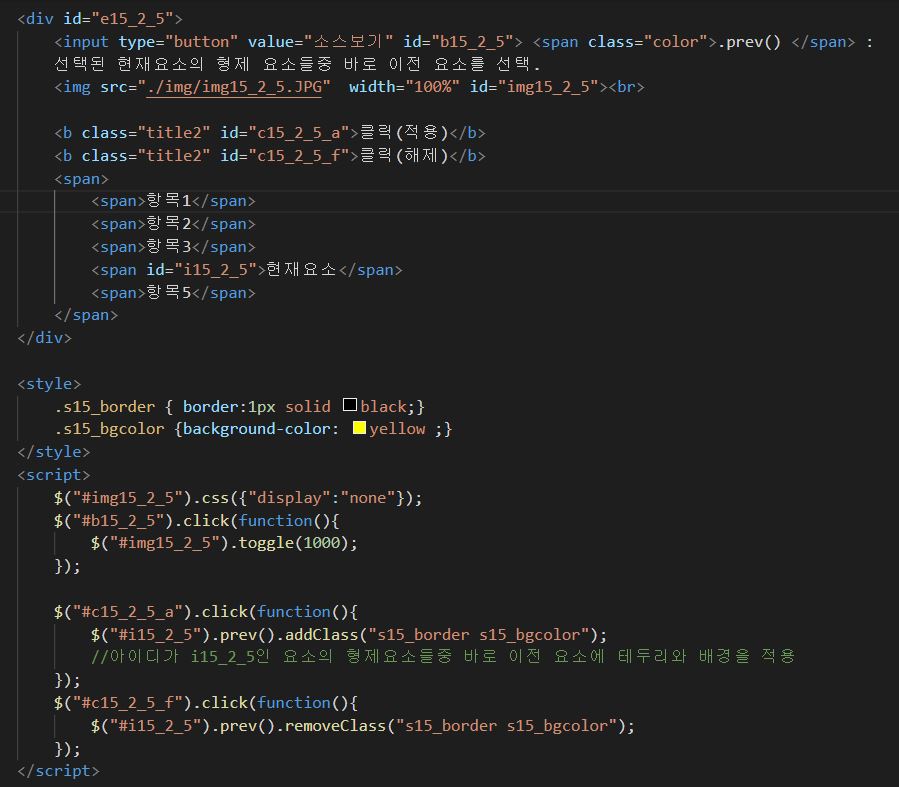The width and height of the screenshot is (899, 787).
Task: Click the opening '<style>' tag
Action: coord(49,383)
